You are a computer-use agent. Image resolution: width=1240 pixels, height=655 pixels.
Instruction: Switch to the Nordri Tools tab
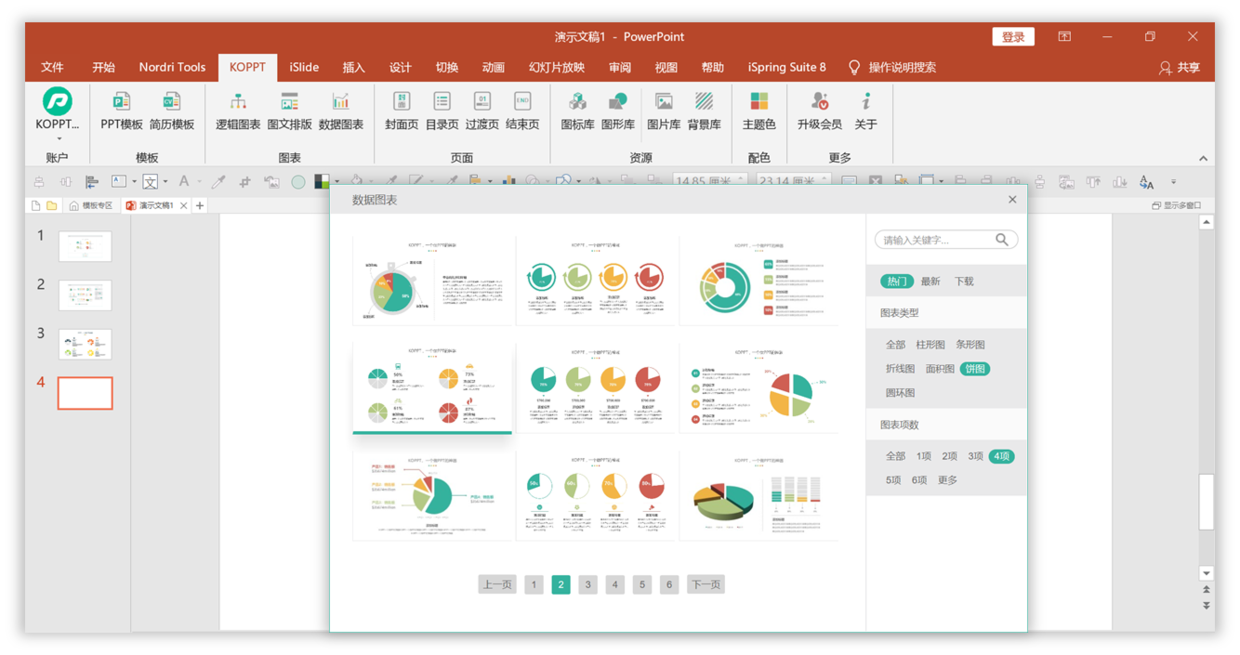point(172,67)
